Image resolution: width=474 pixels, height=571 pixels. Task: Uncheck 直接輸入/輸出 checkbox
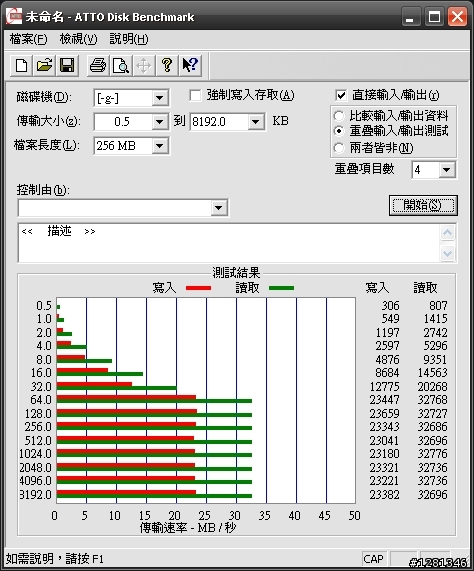point(341,96)
